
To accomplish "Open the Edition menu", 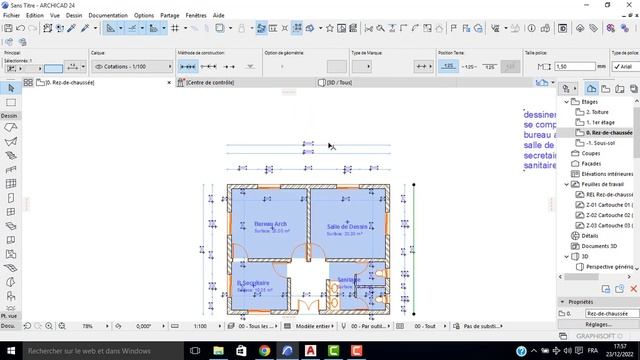I will pos(35,16).
